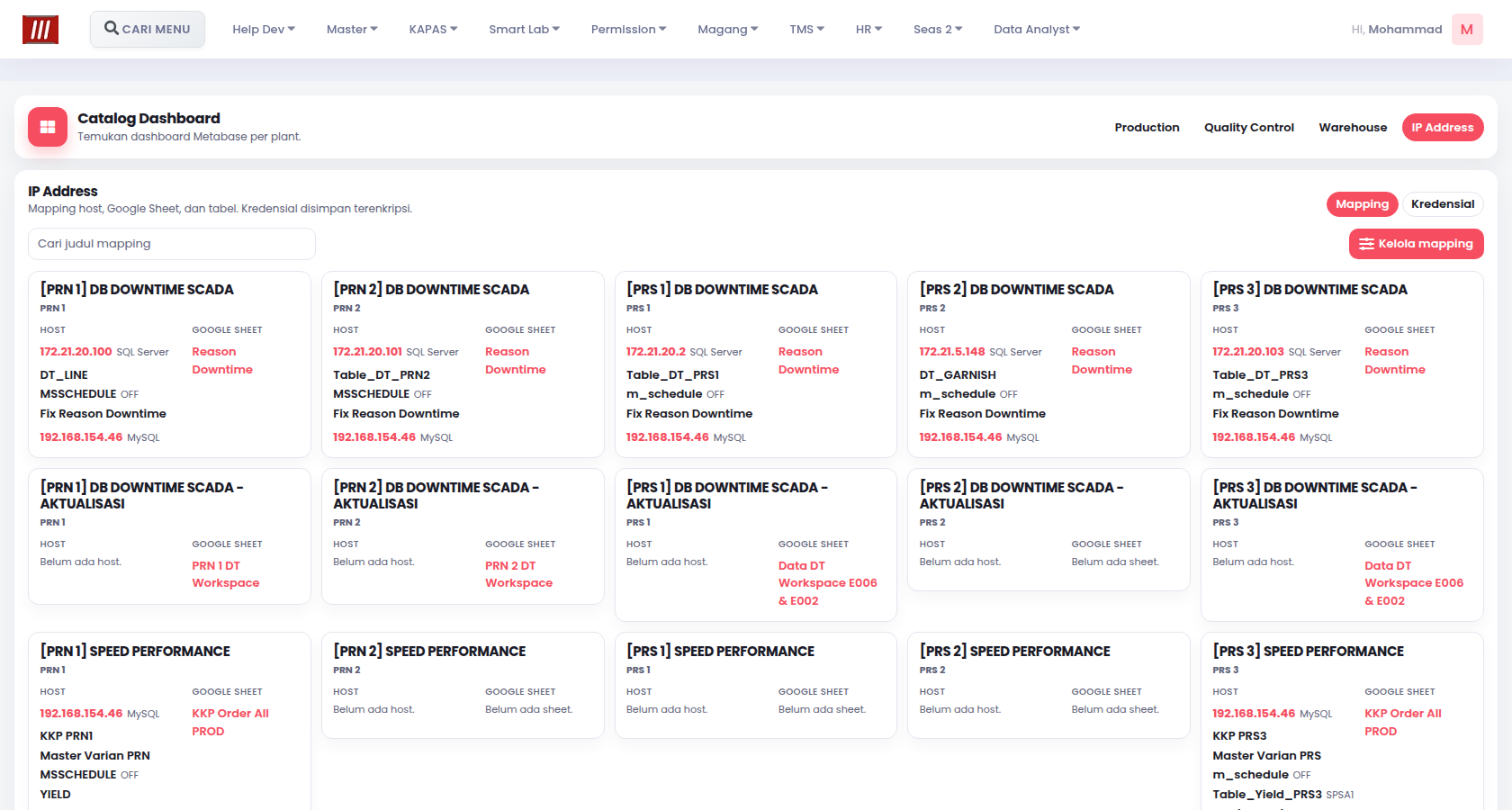Image resolution: width=1512 pixels, height=810 pixels.
Task: Click the [PRS 1] SPEED PERFORMANCE card title
Action: (x=720, y=652)
